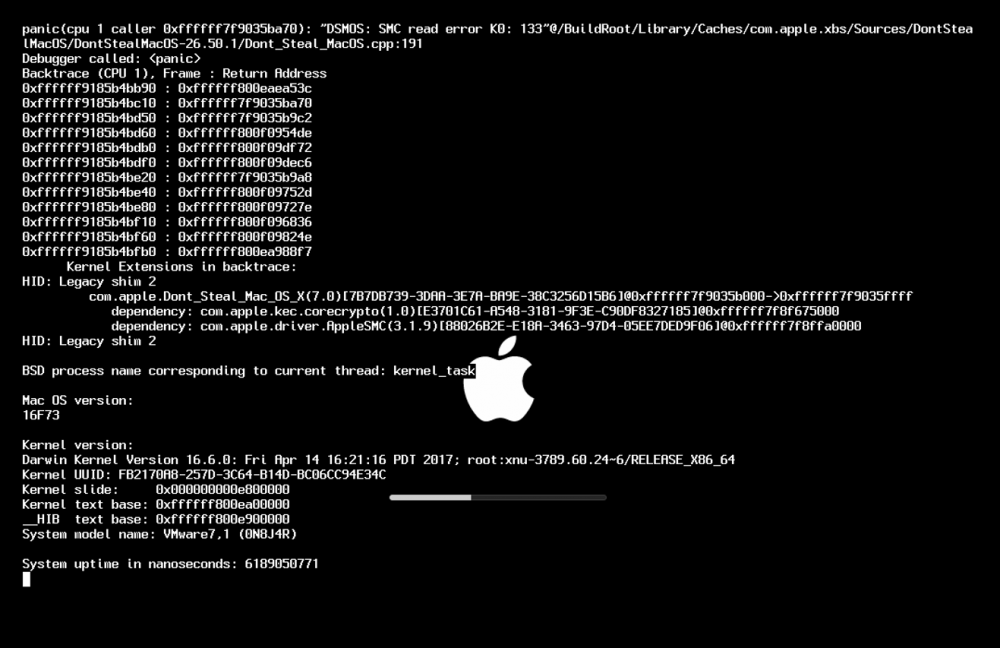Click backtrace row 0xffffff9185b4be80
This screenshot has height=648, width=1000.
167,207
